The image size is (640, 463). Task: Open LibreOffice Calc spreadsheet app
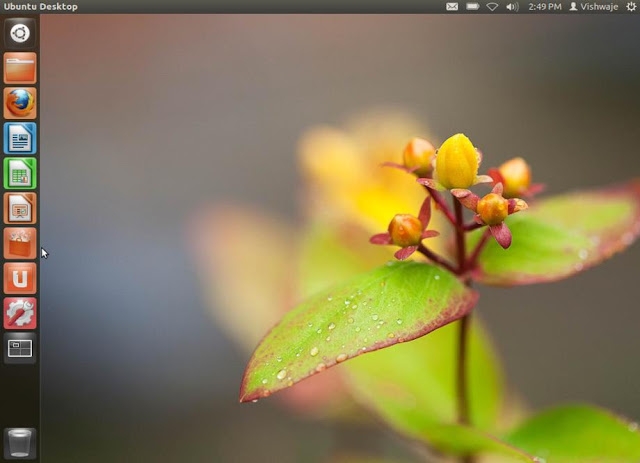19,173
